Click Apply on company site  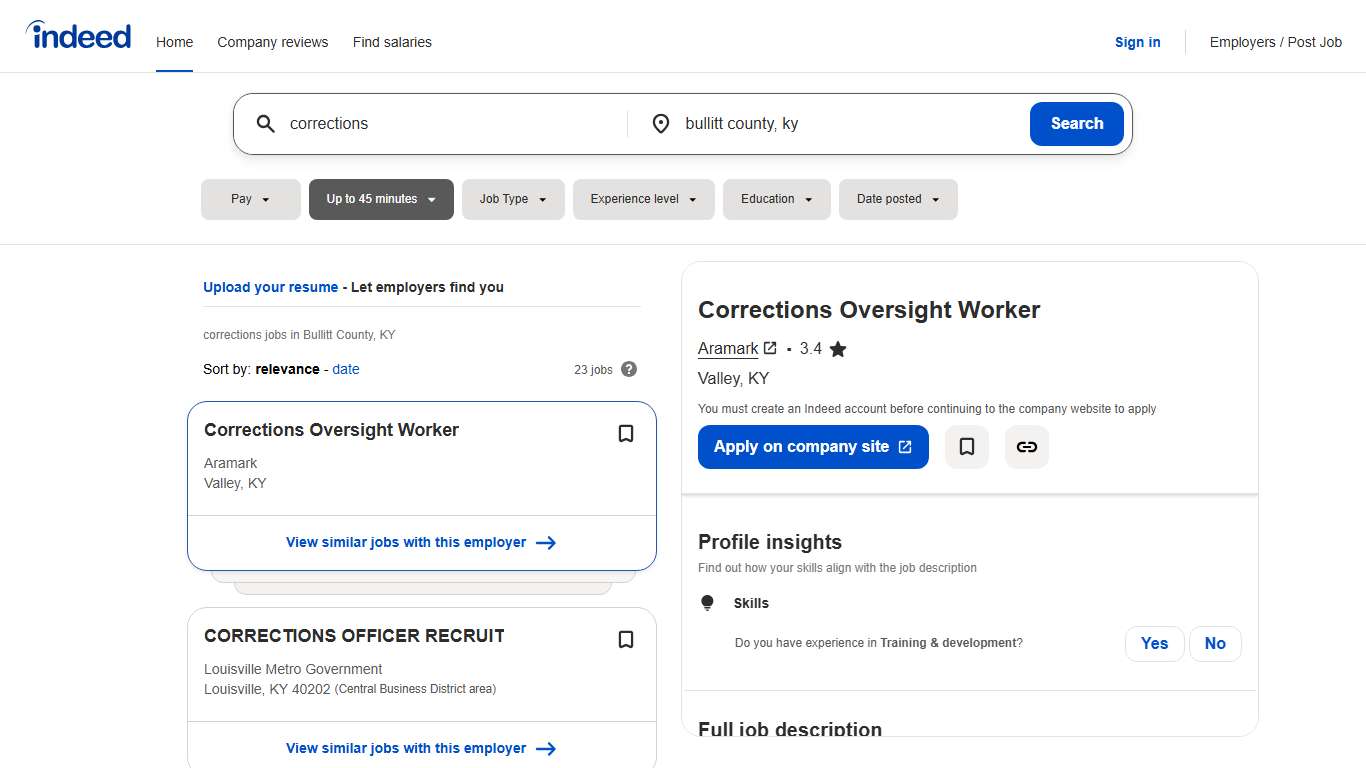point(813,447)
